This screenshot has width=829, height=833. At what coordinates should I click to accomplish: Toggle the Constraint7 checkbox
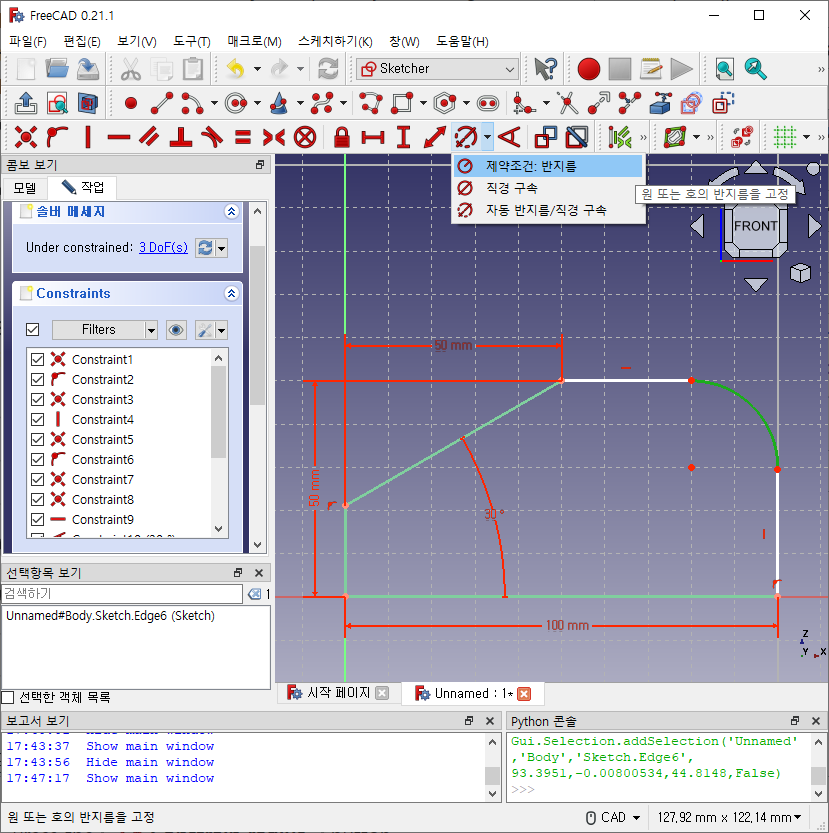37,479
